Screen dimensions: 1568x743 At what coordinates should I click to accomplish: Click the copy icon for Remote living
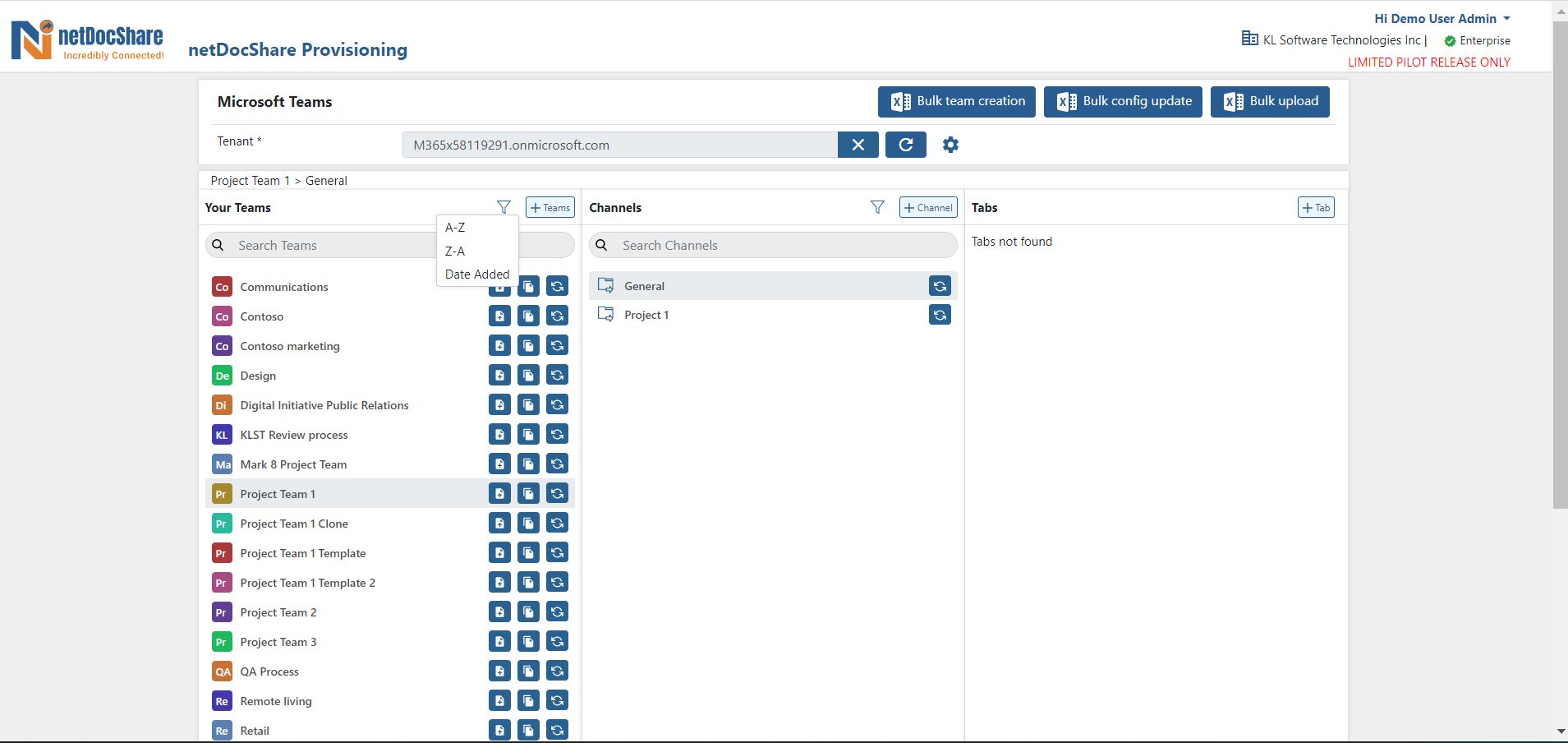pos(528,700)
